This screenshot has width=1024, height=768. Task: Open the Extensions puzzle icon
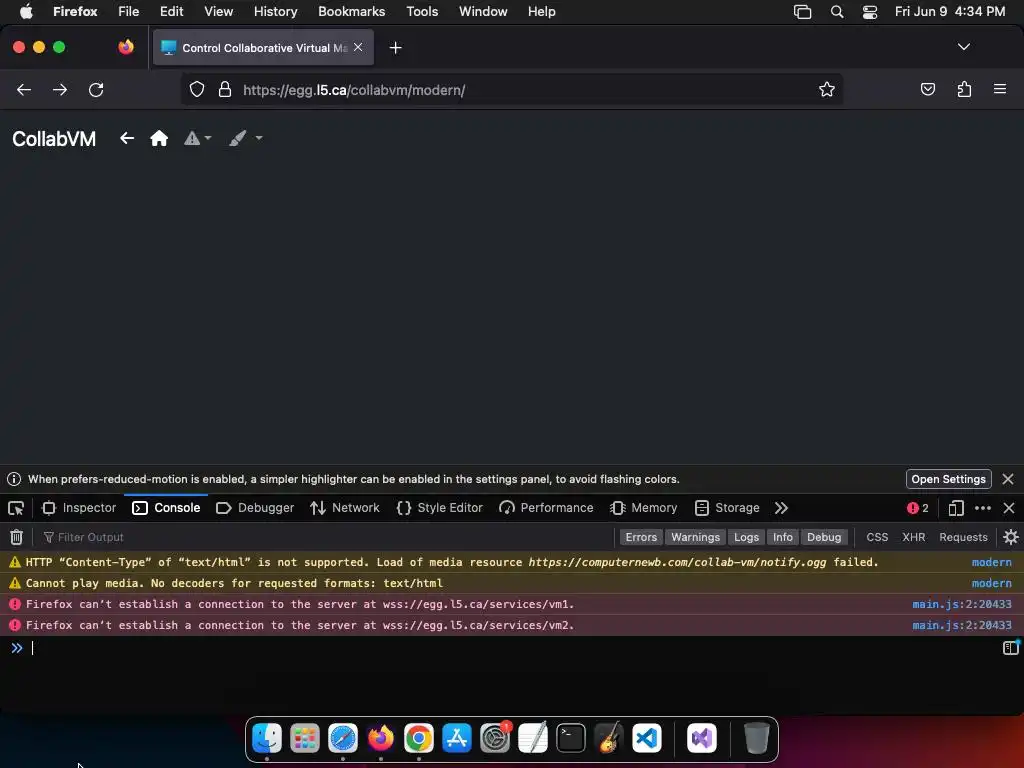964,89
